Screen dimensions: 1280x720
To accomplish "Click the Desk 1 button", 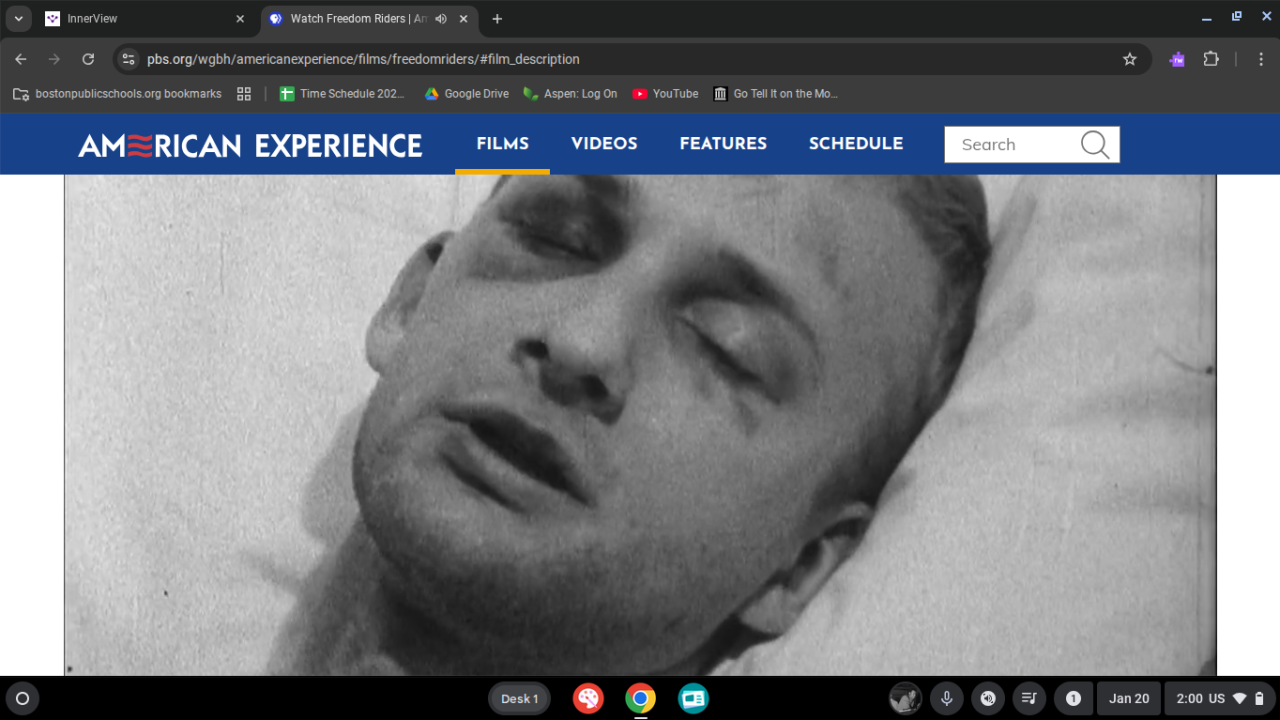I will pyautogui.click(x=520, y=699).
